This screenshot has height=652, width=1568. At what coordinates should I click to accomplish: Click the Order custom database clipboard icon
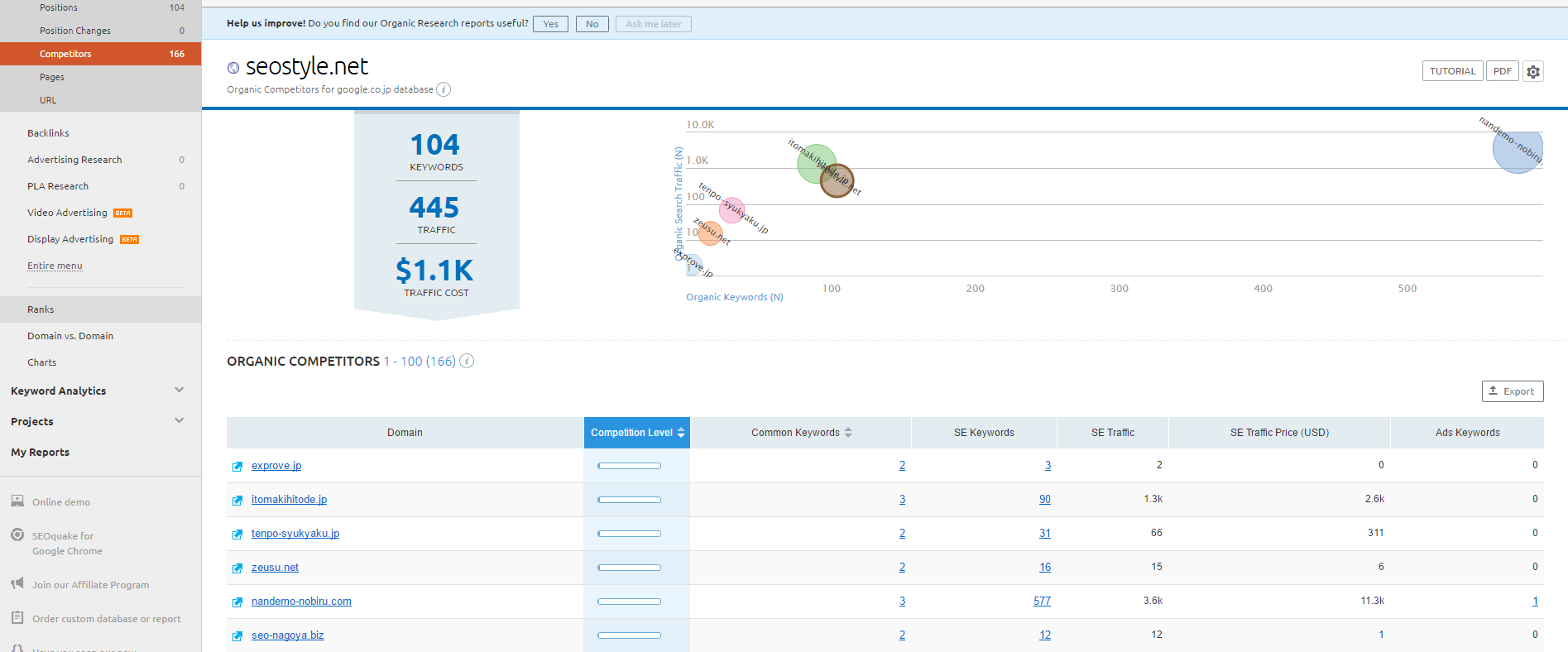click(17, 618)
